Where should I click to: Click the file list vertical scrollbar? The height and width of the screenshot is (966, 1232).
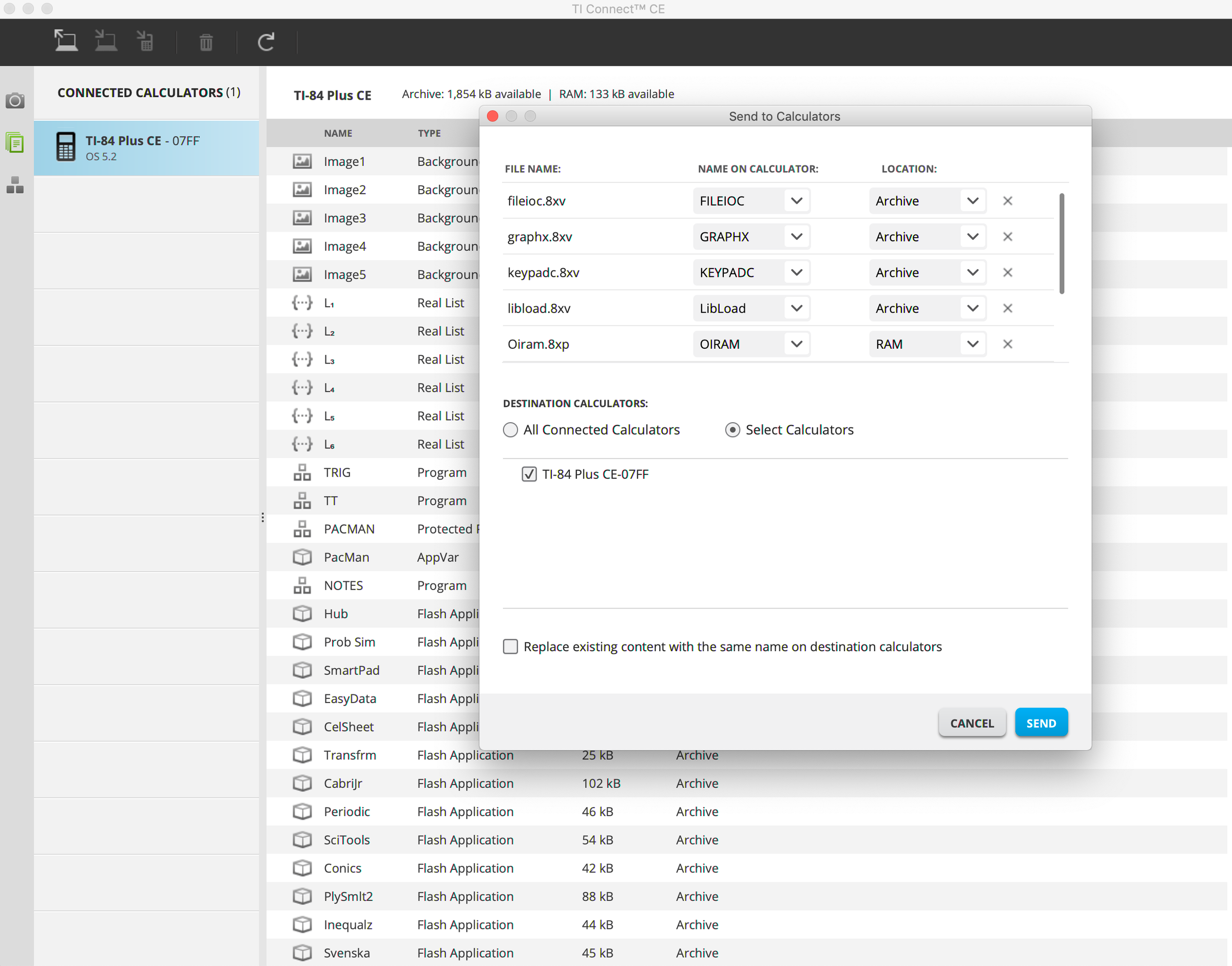(1061, 244)
